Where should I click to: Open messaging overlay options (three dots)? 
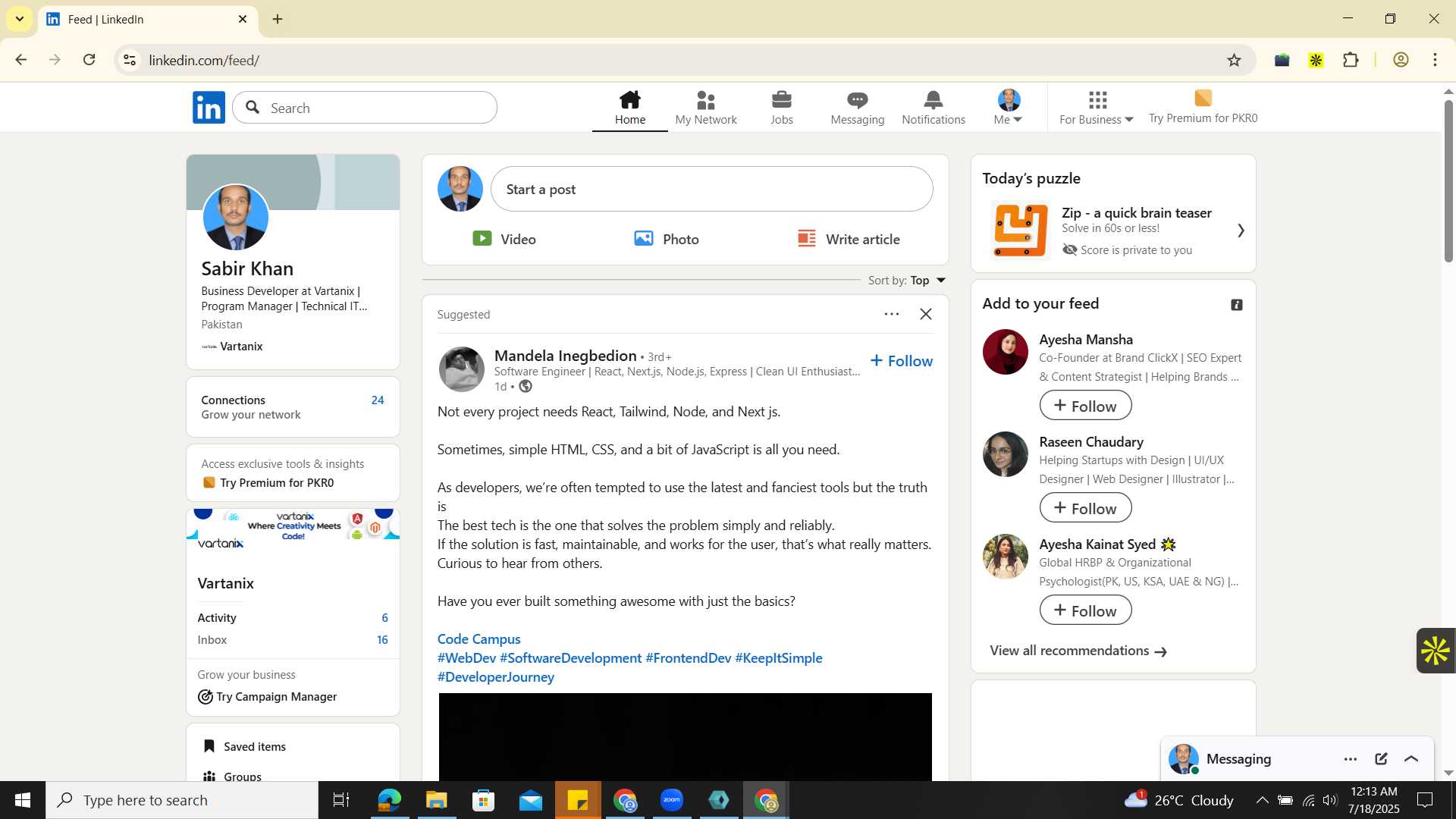click(1350, 759)
